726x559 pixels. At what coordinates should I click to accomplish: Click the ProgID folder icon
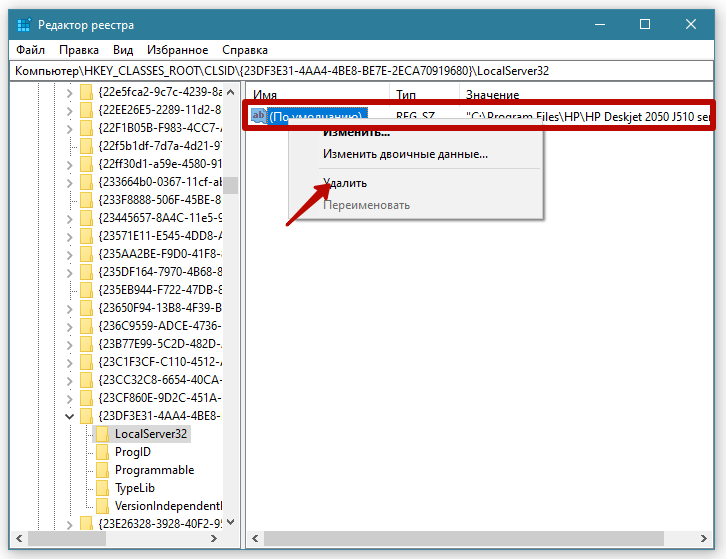(x=101, y=452)
